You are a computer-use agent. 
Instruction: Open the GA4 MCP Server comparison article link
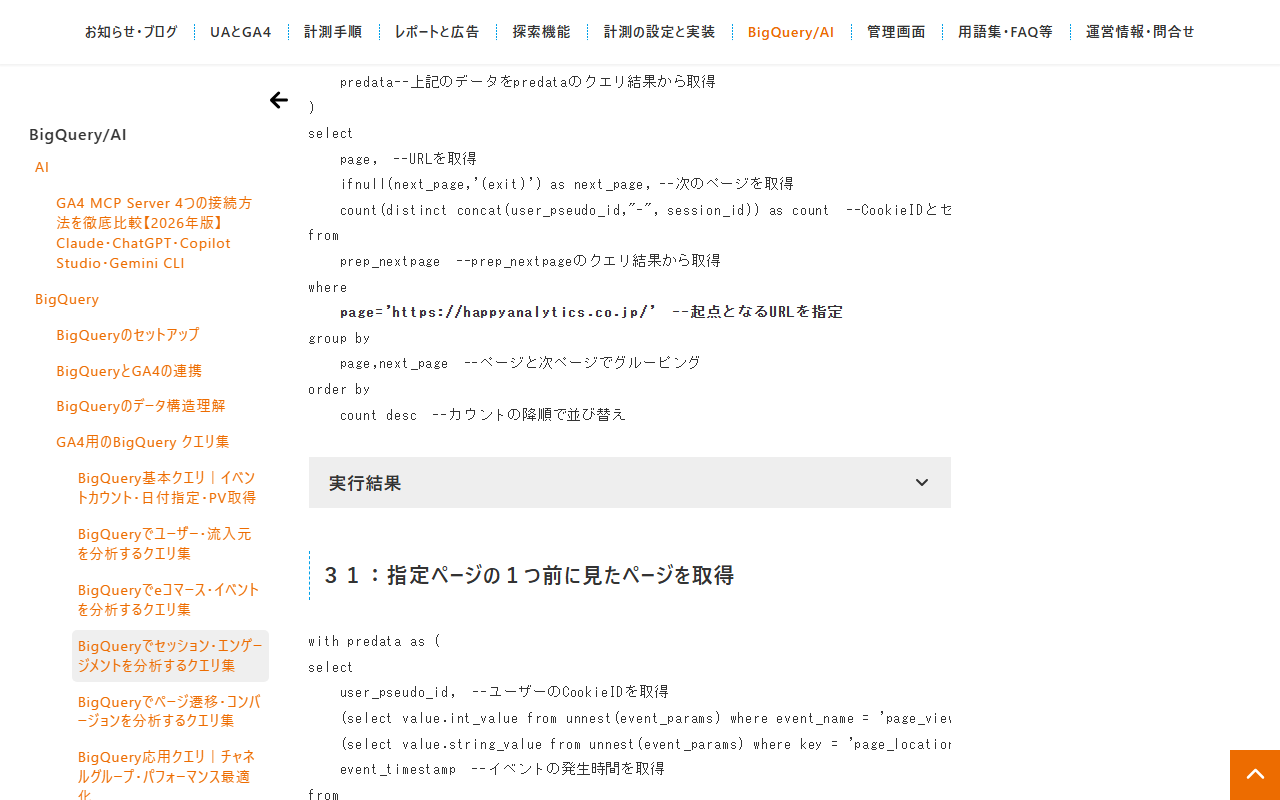(155, 233)
